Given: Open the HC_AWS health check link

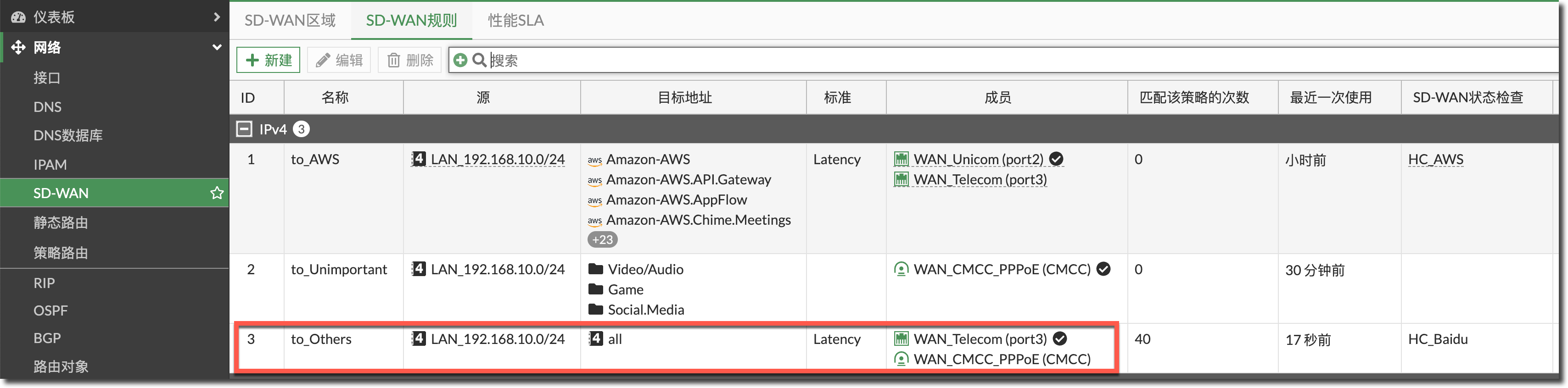Looking at the screenshot, I should 1435,159.
